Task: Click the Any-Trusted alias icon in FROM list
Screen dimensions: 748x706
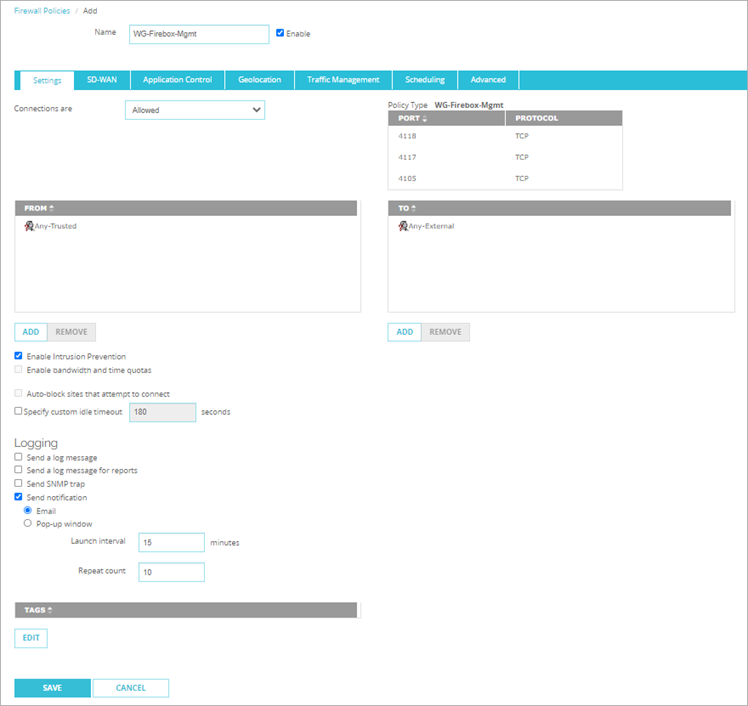Action: [27, 227]
